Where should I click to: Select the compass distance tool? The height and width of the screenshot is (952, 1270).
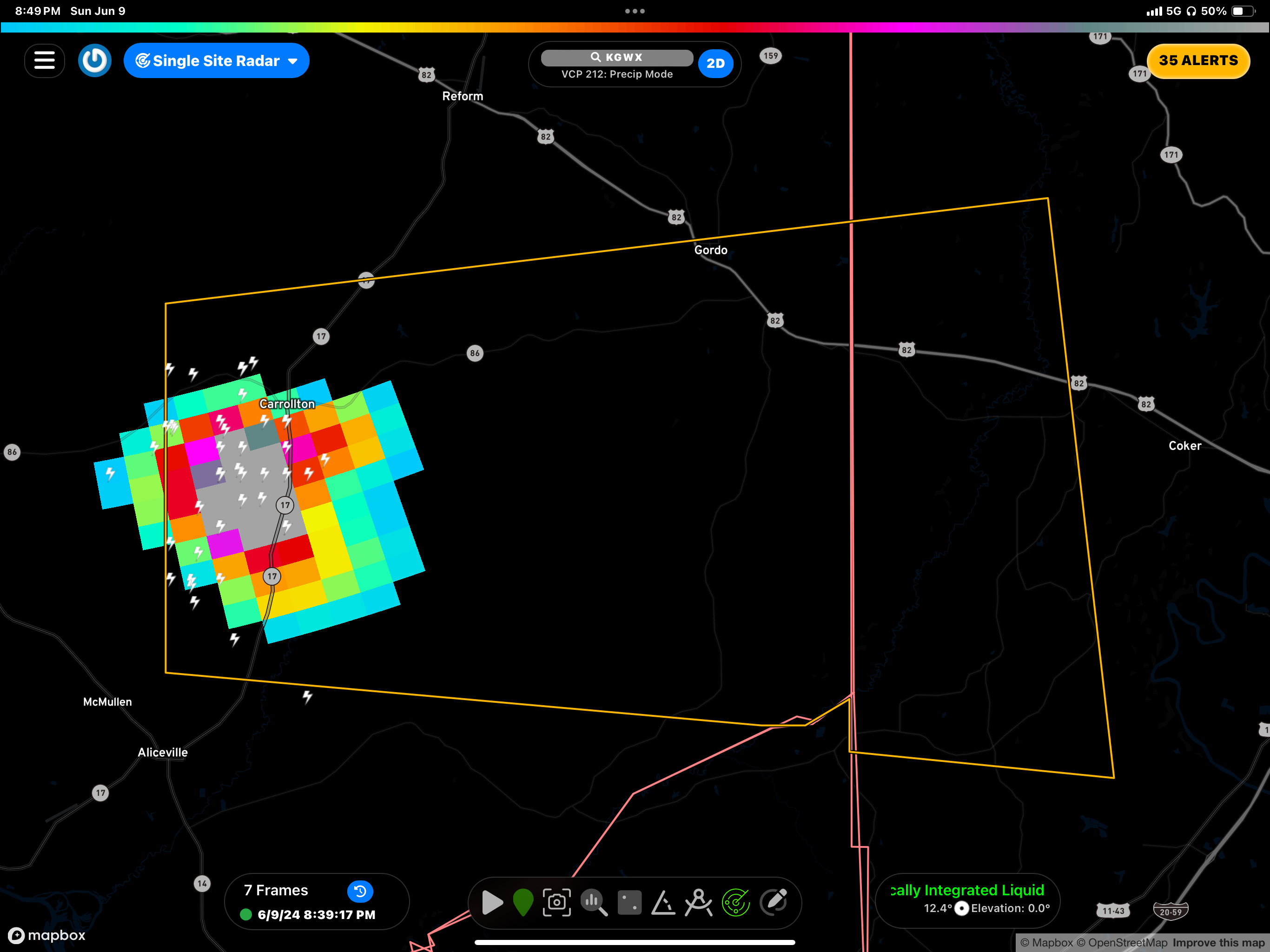tap(699, 902)
